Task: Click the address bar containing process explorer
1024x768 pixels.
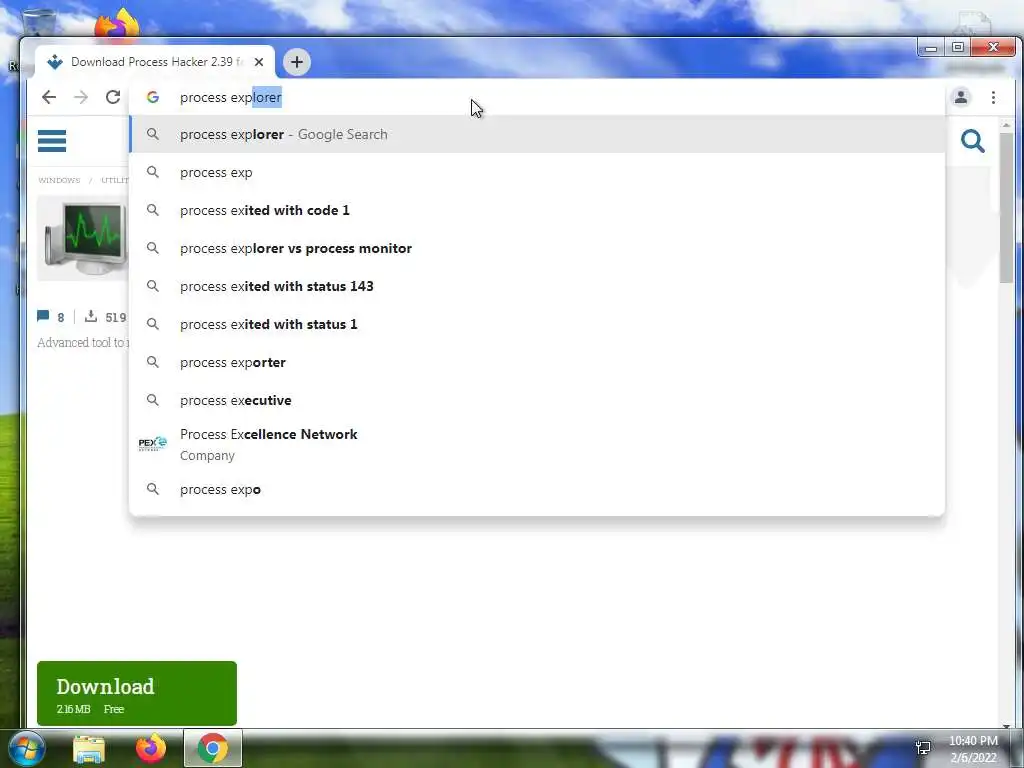Action: [536, 97]
